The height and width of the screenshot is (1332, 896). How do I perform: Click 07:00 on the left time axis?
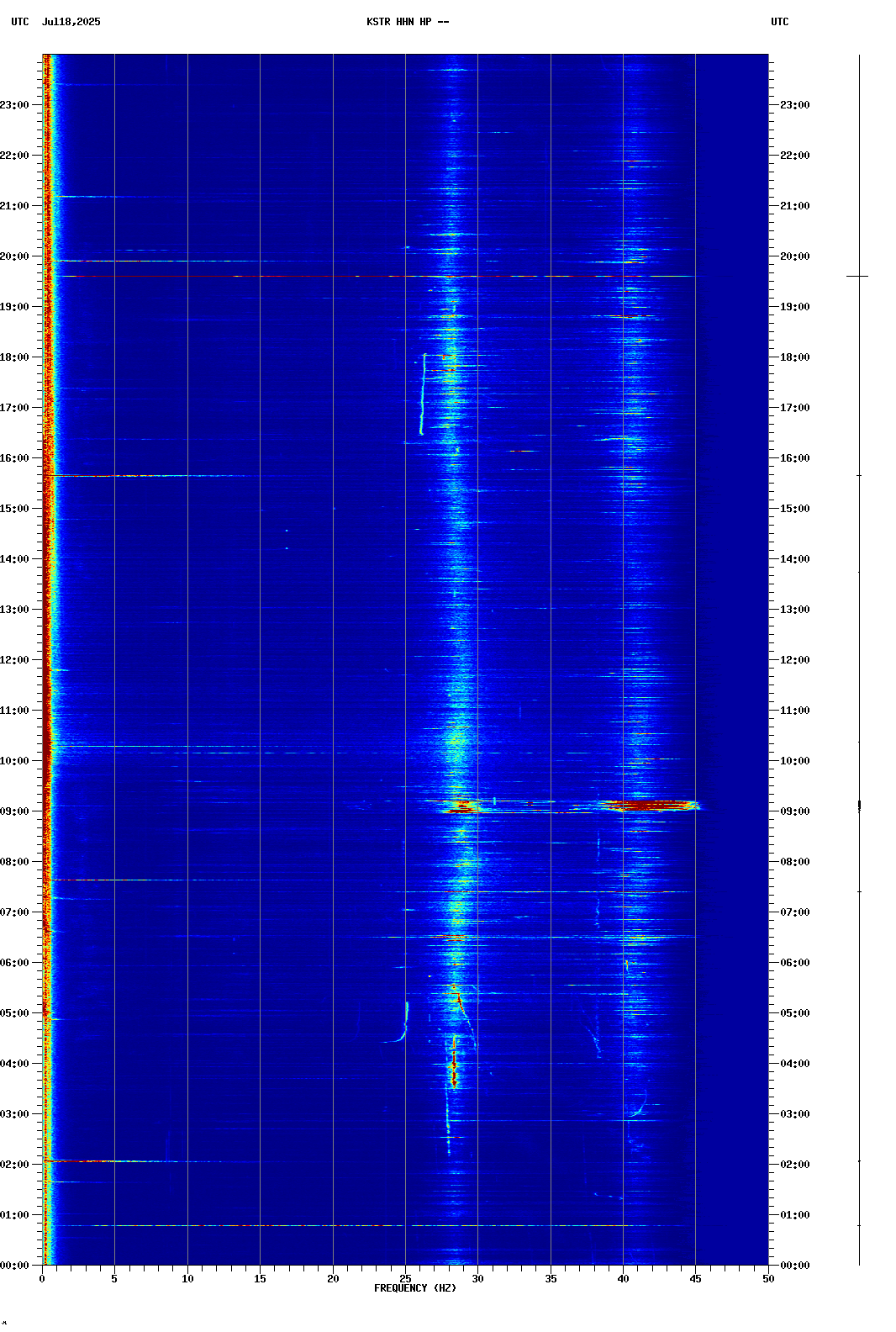pos(14,912)
